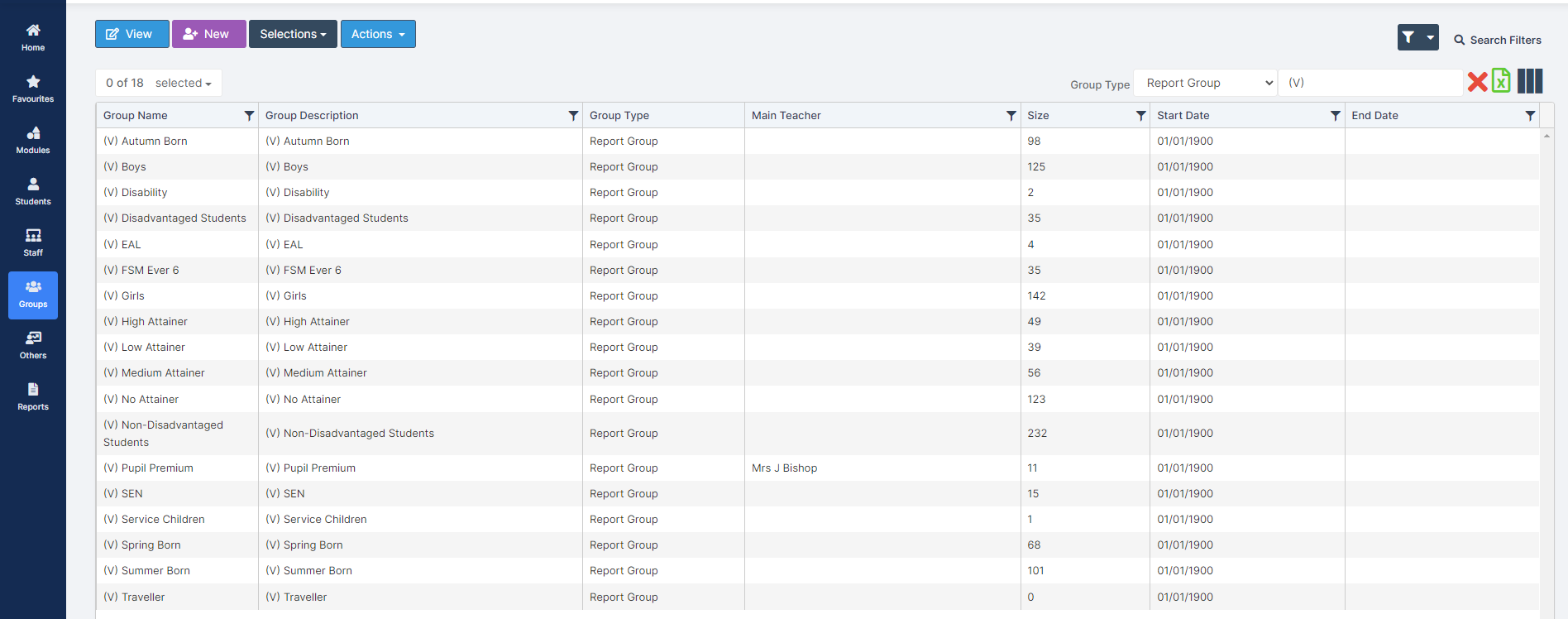Select (V) Disadvantaged Students group name
This screenshot has height=619, width=1568.
coord(174,218)
